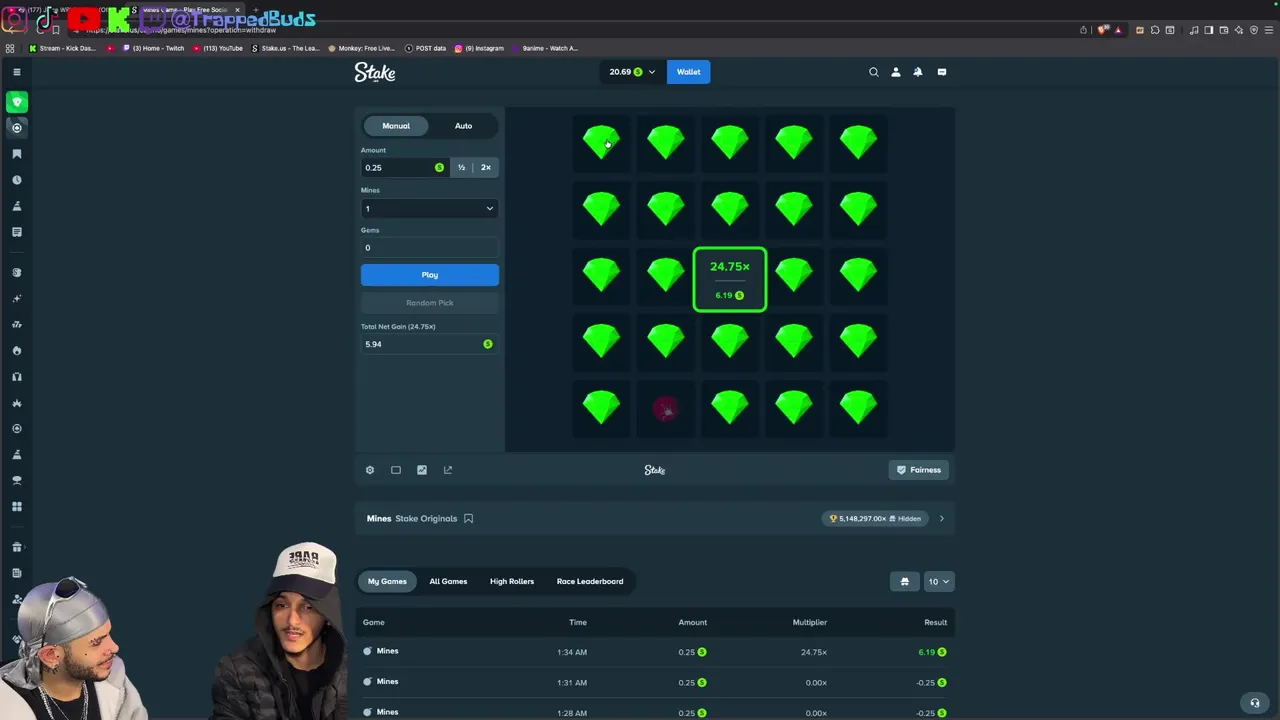This screenshot has width=1280, height=720.
Task: Favorite Mines with the bookmark icon
Action: [468, 519]
